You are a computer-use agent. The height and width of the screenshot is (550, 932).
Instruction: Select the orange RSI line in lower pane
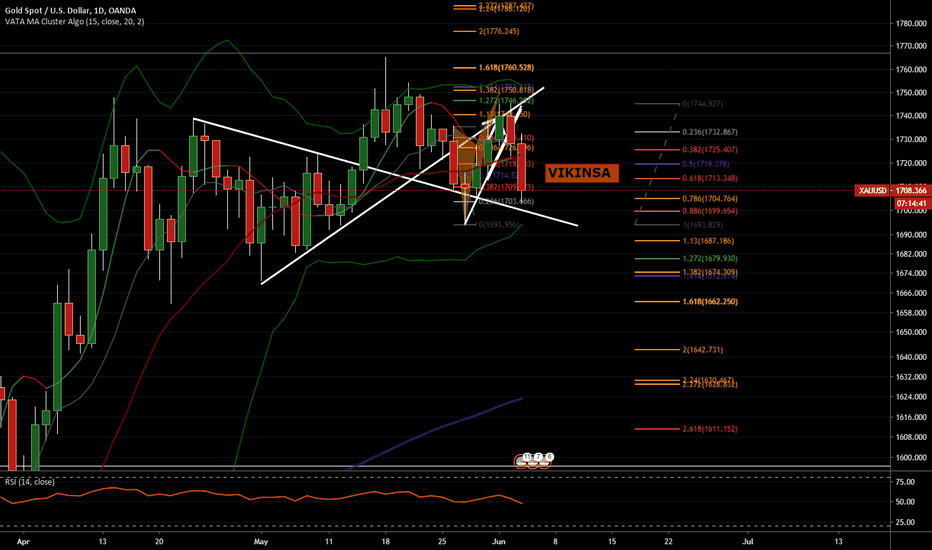coord(262,495)
